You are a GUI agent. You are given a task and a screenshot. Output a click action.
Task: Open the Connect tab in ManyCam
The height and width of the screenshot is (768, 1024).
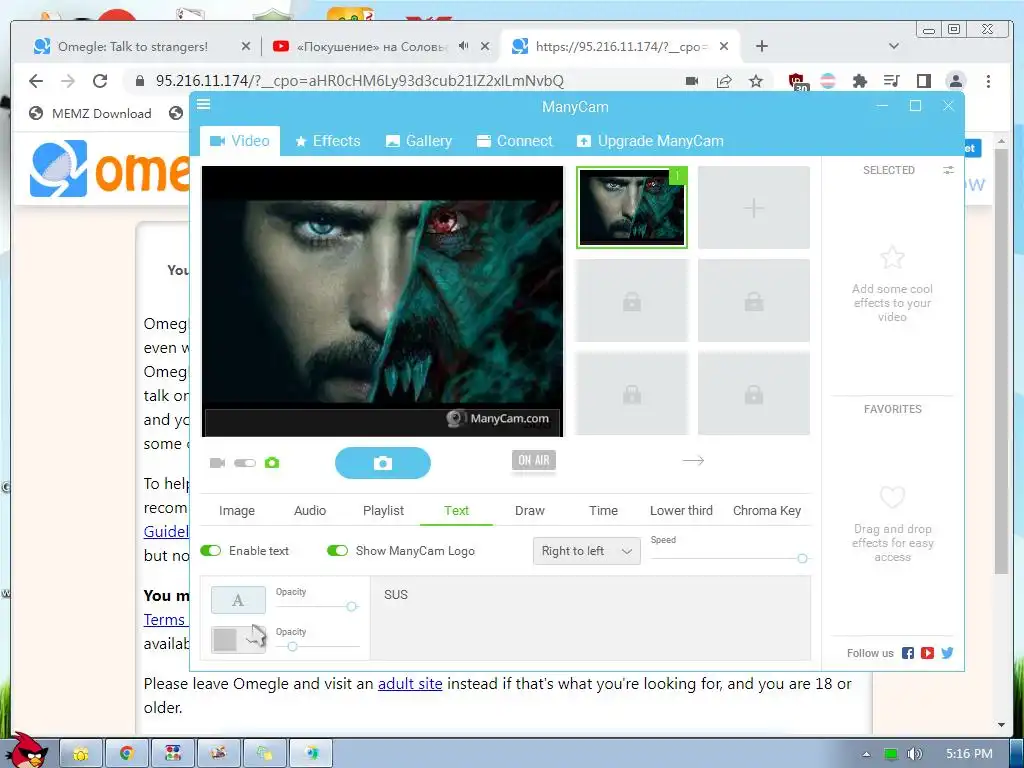click(x=515, y=141)
